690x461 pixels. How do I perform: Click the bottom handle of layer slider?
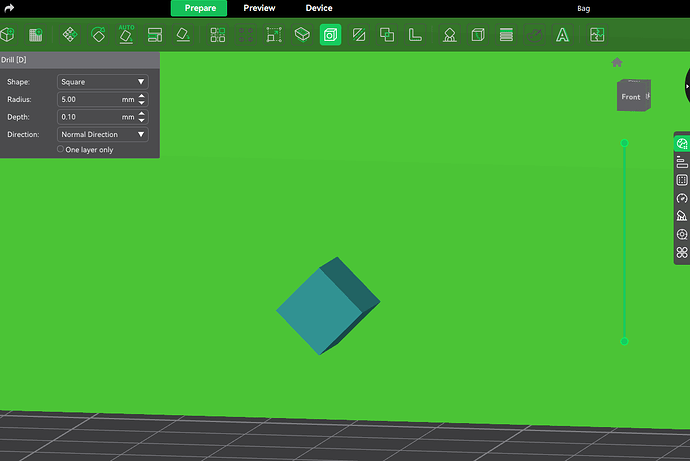[x=624, y=341]
